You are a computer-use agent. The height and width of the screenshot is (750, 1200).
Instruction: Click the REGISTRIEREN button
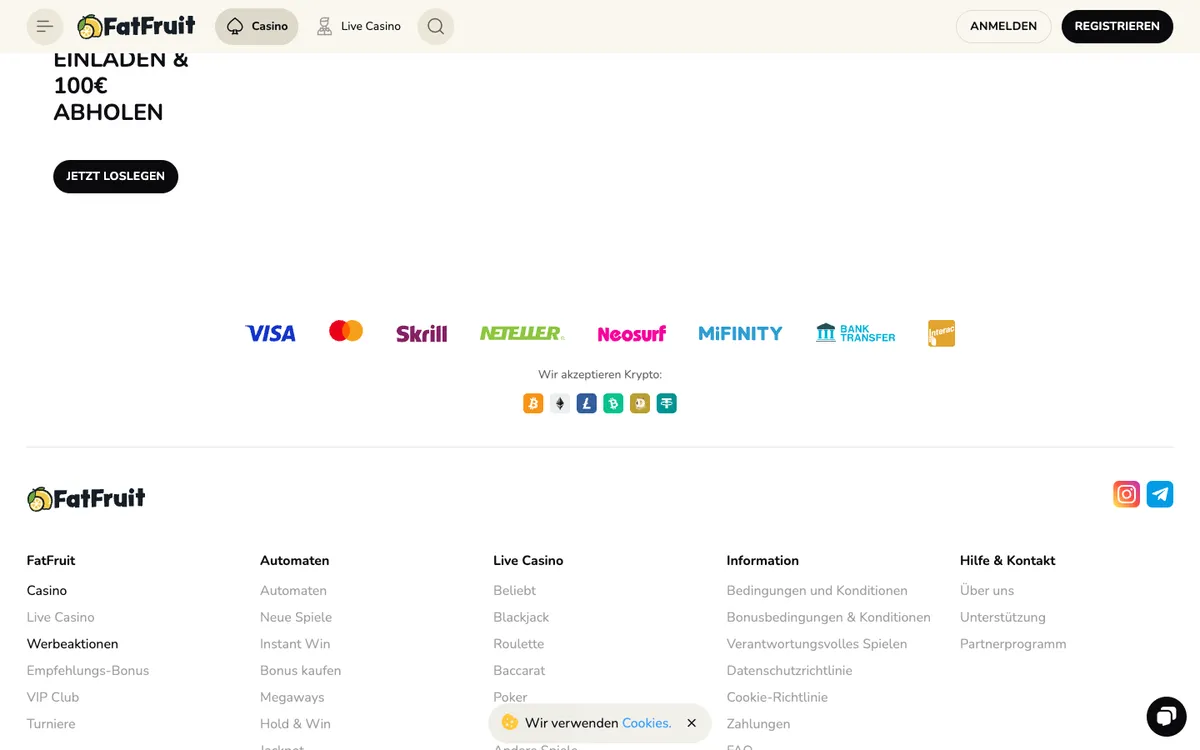coord(1117,27)
